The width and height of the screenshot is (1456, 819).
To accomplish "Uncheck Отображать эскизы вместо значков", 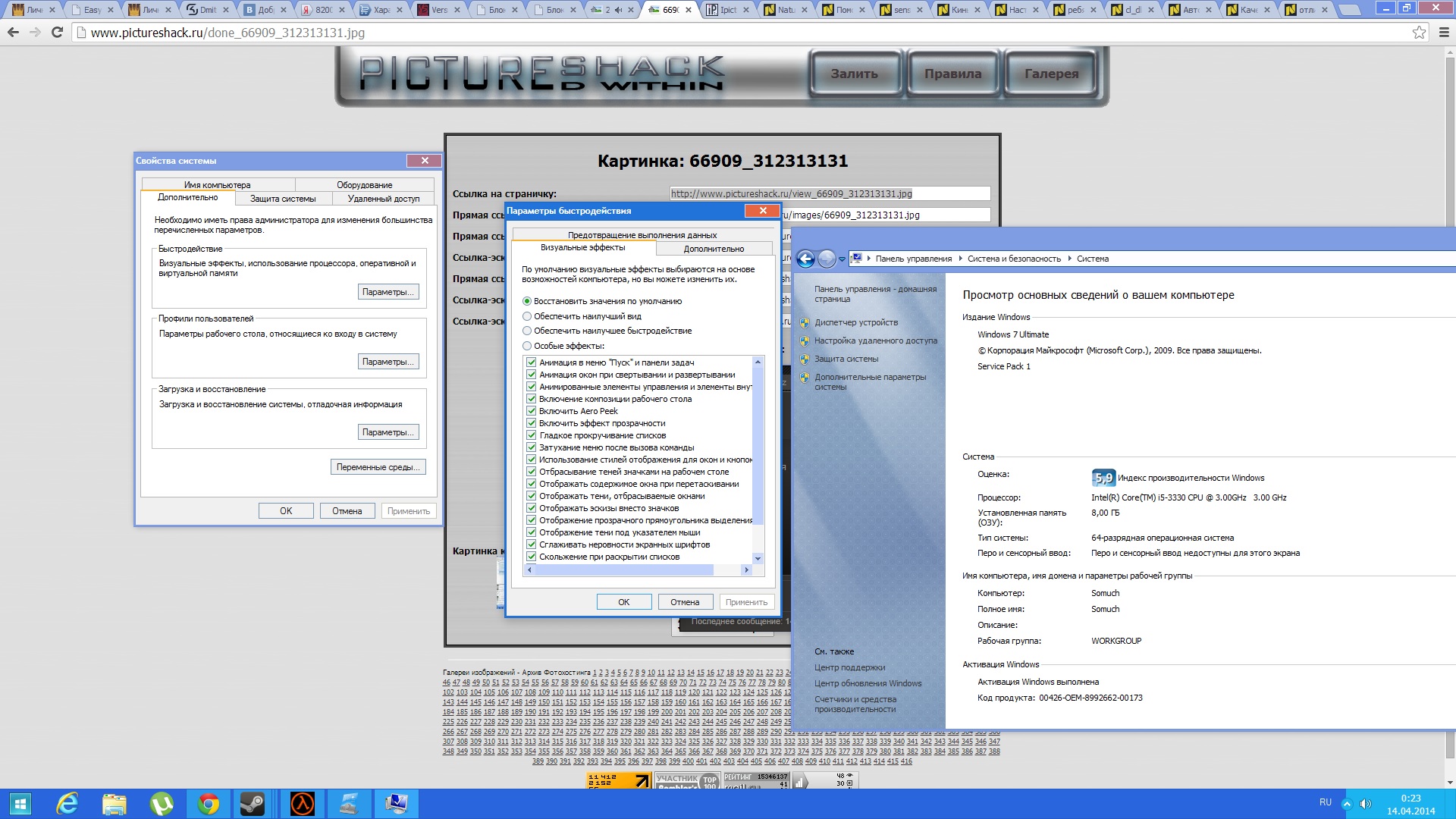I will (x=532, y=508).
